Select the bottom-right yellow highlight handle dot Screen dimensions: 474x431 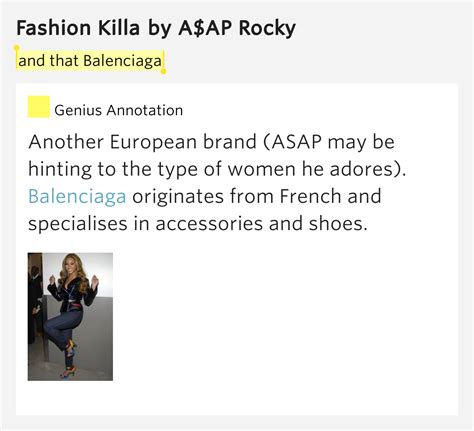point(163,71)
